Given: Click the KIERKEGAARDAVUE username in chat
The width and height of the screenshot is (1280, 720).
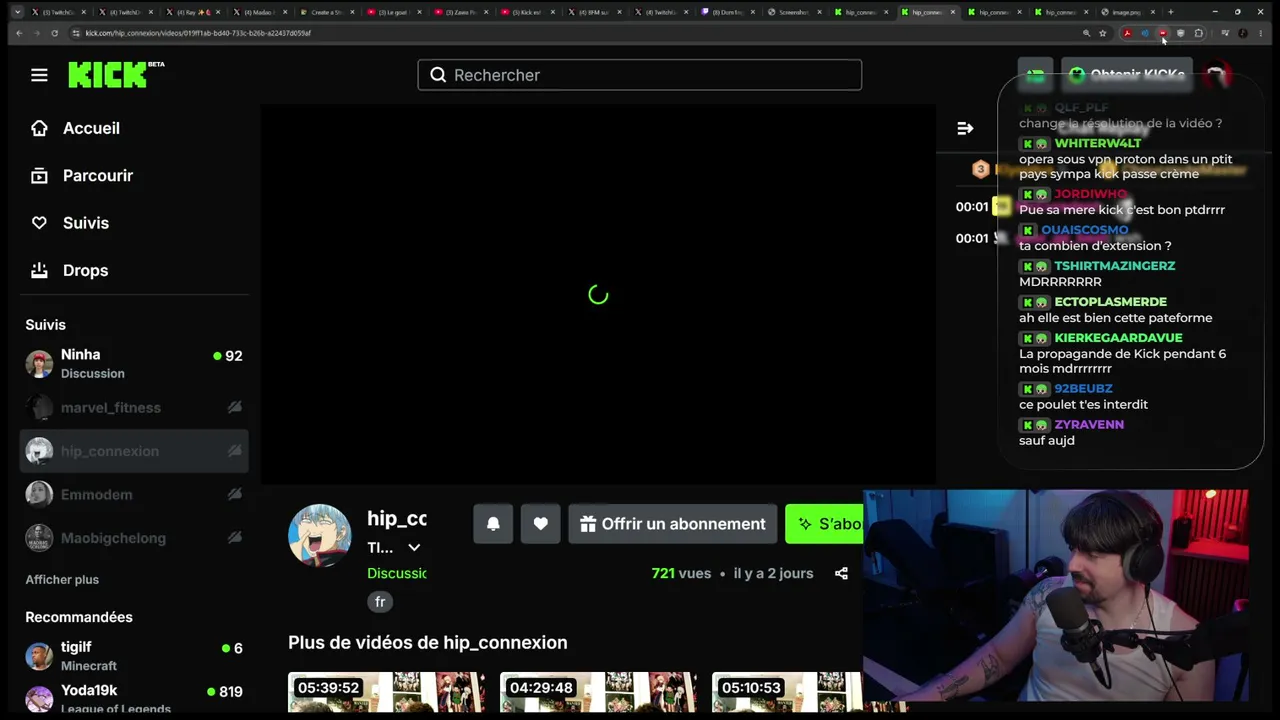Looking at the screenshot, I should pos(1118,338).
